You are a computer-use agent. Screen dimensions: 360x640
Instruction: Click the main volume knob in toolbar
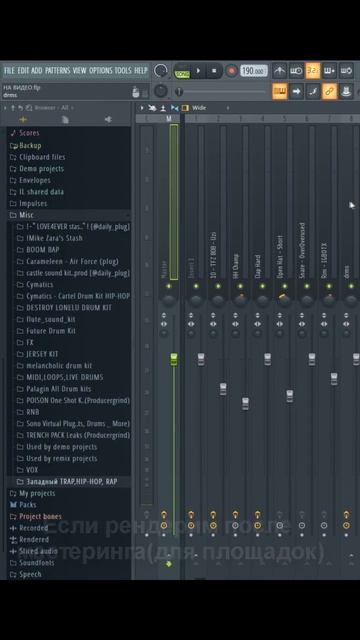161,71
